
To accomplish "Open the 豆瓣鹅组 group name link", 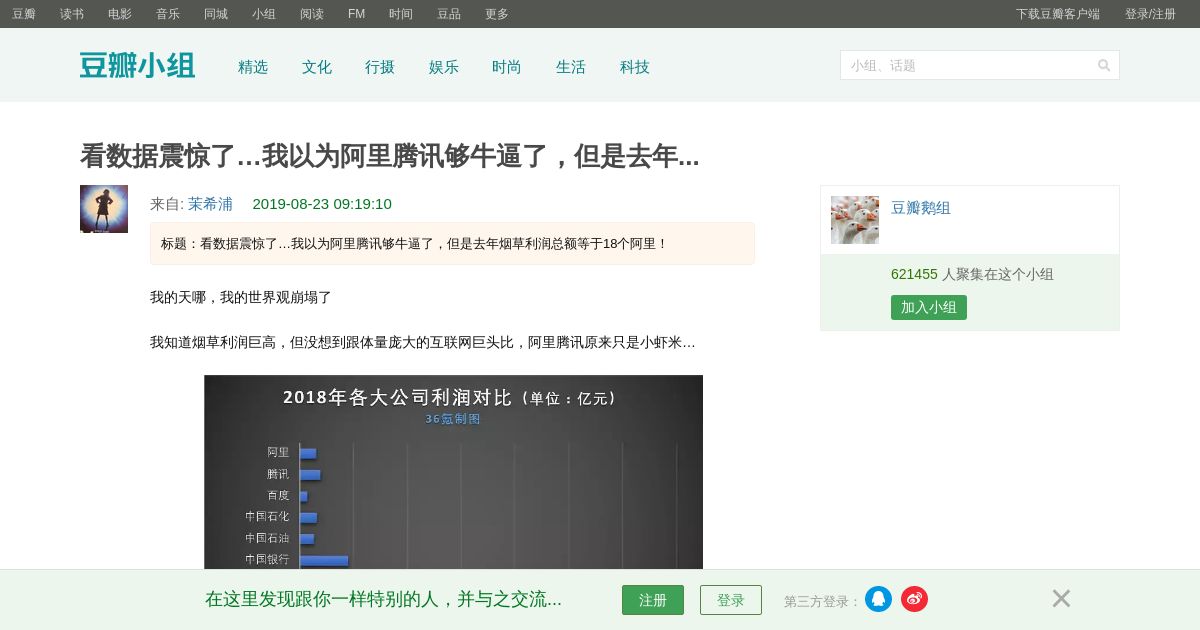I will (x=921, y=208).
